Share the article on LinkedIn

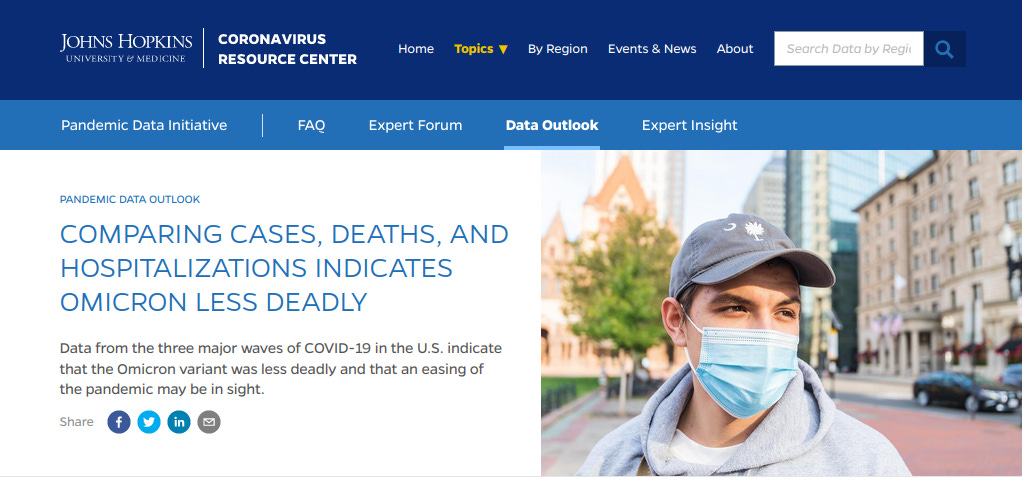(179, 422)
